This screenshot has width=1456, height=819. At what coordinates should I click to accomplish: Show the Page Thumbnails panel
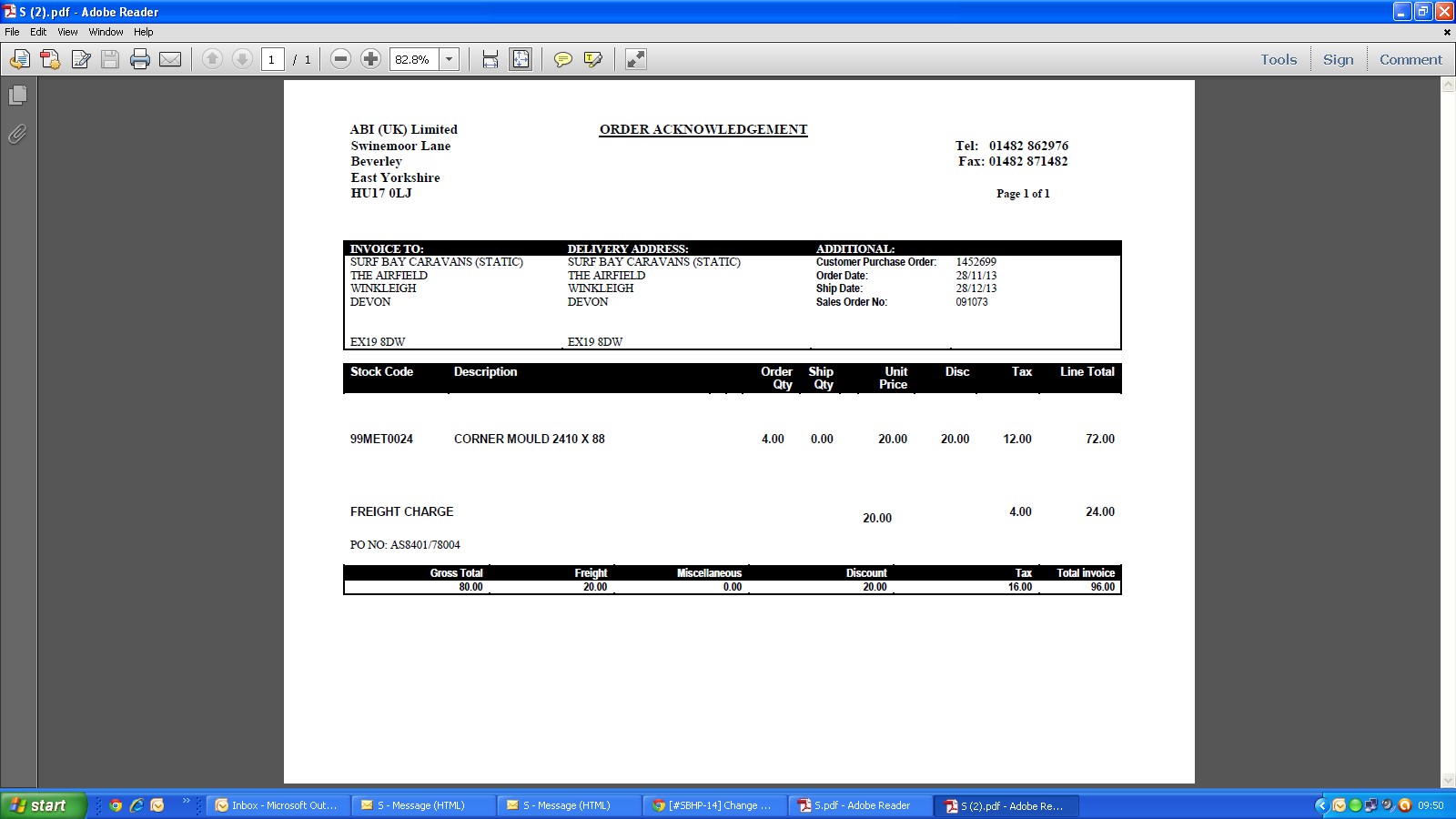(x=17, y=96)
